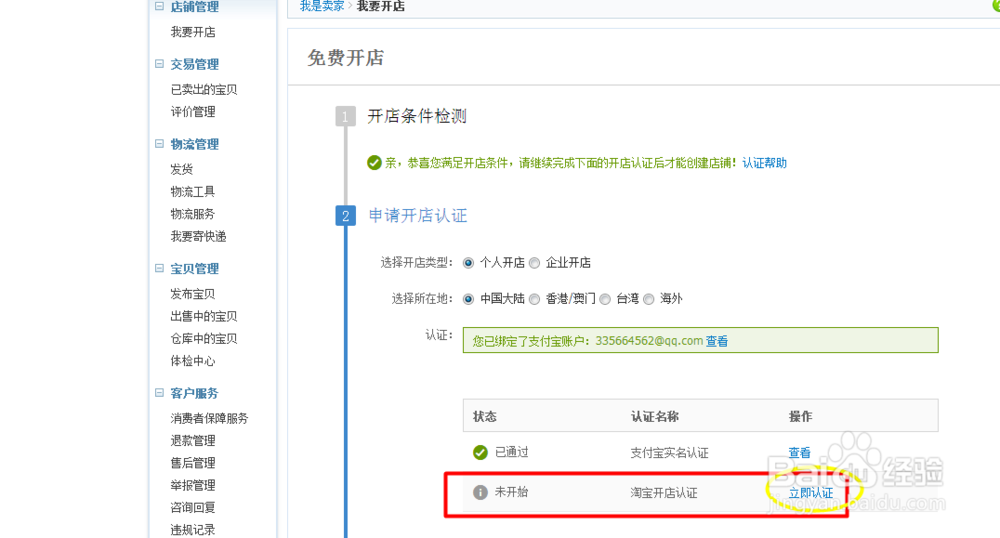Click 认证名称 column header
Image resolution: width=1000 pixels, height=538 pixels.
coord(654,416)
